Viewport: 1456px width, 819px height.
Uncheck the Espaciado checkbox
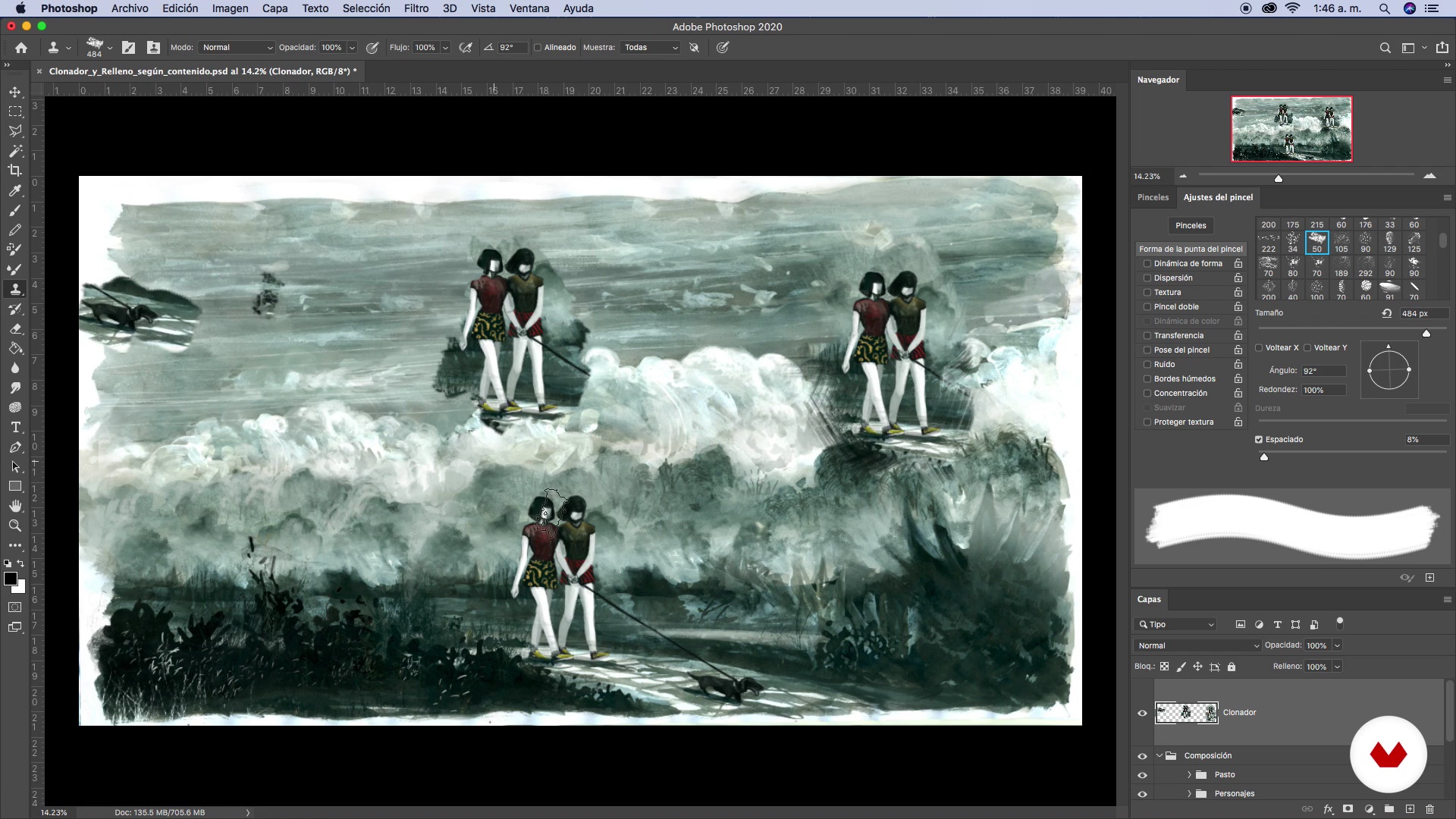point(1259,440)
